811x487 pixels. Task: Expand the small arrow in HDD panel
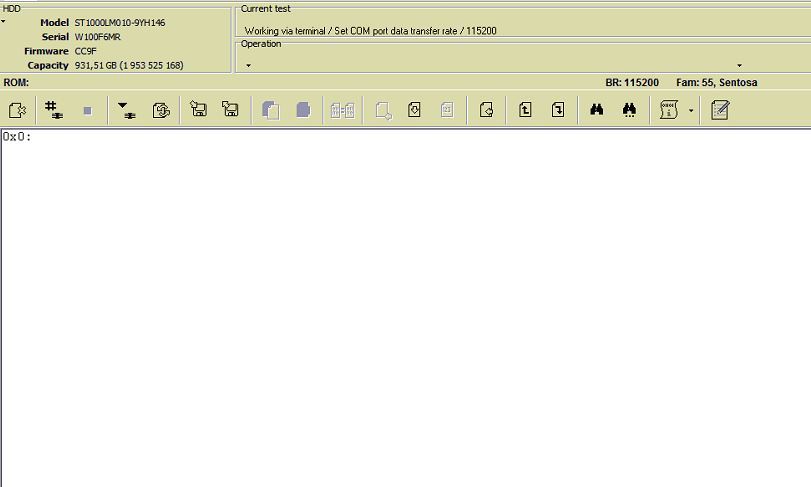tap(3, 22)
